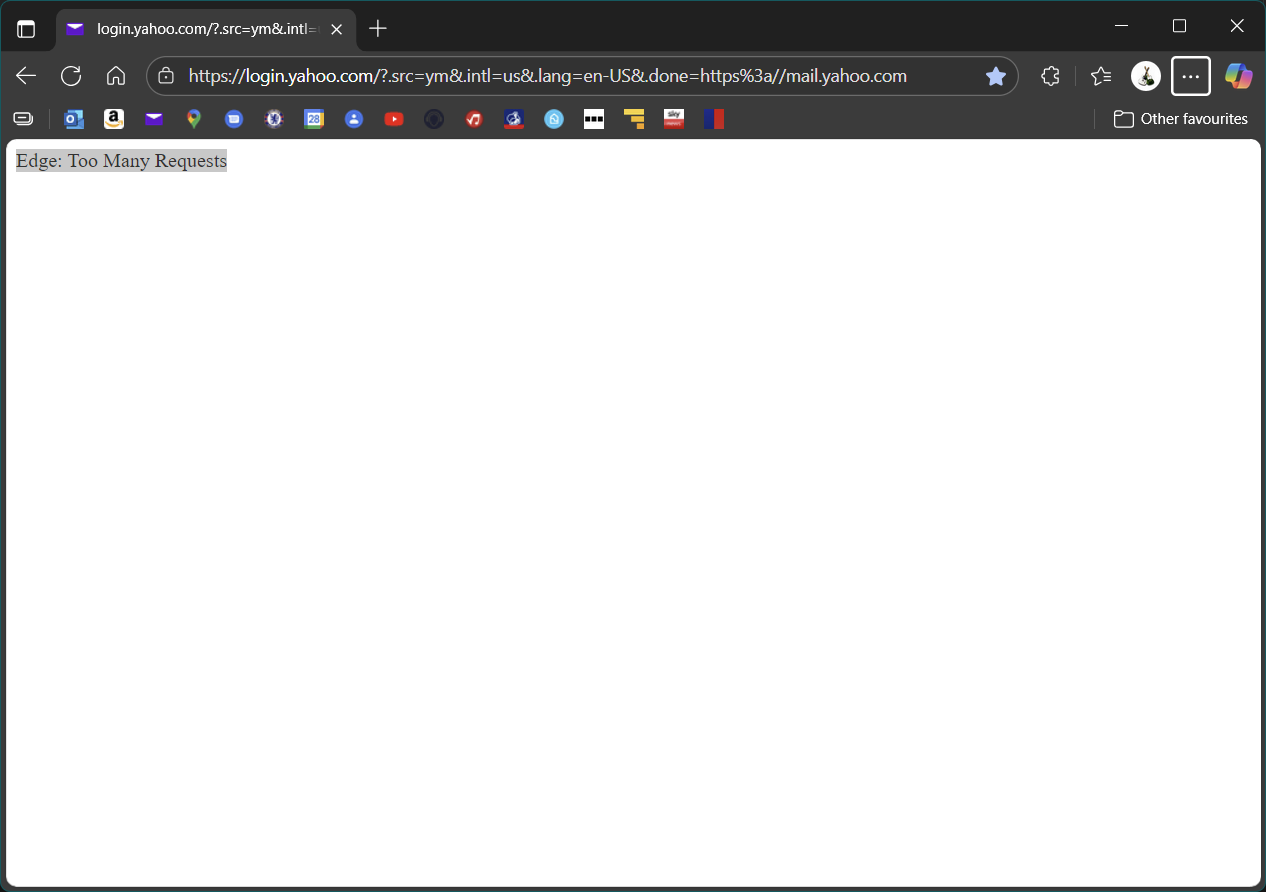Open the home page

116,76
